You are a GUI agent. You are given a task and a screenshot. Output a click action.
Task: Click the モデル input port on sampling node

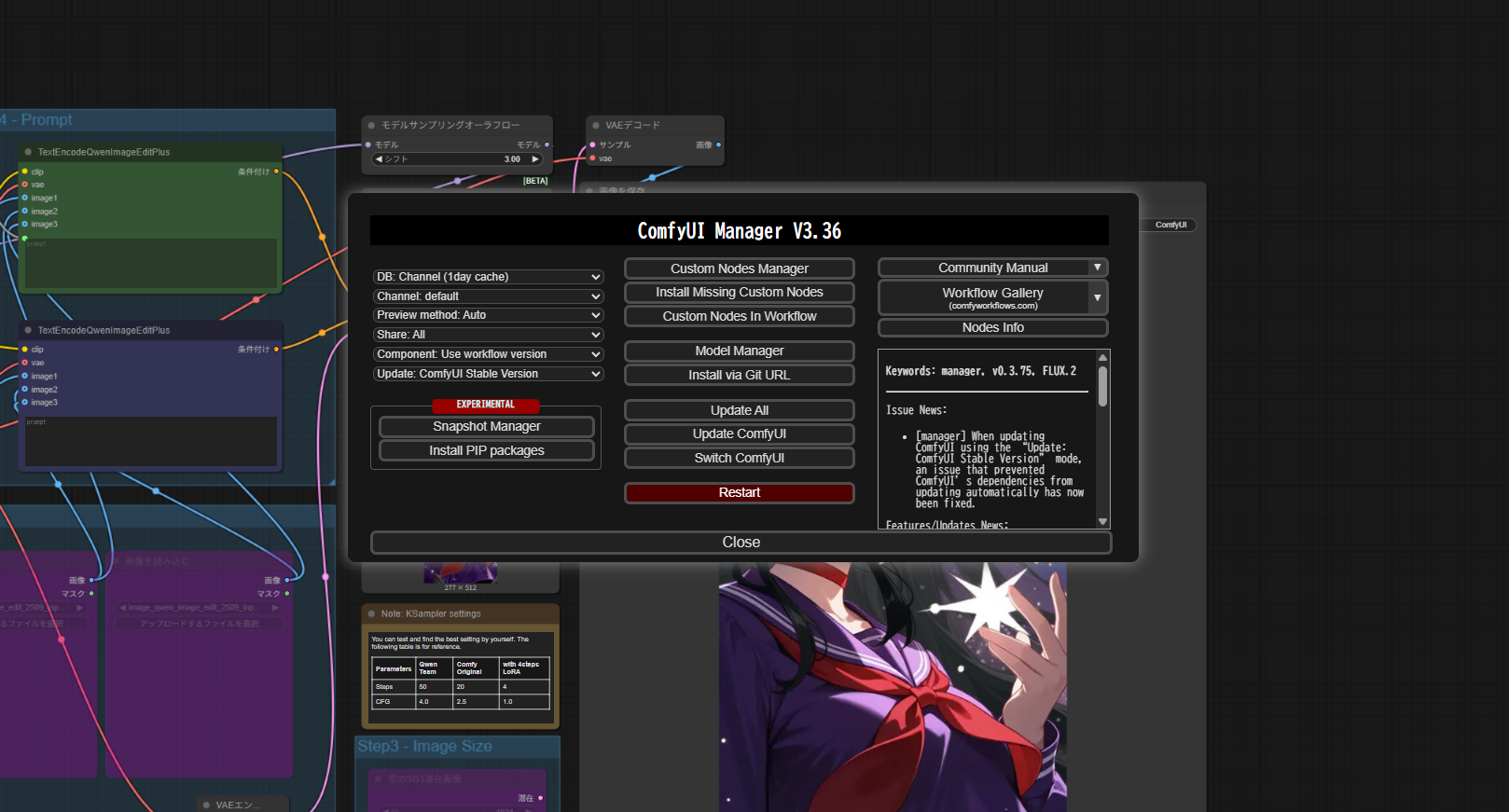click(x=368, y=145)
